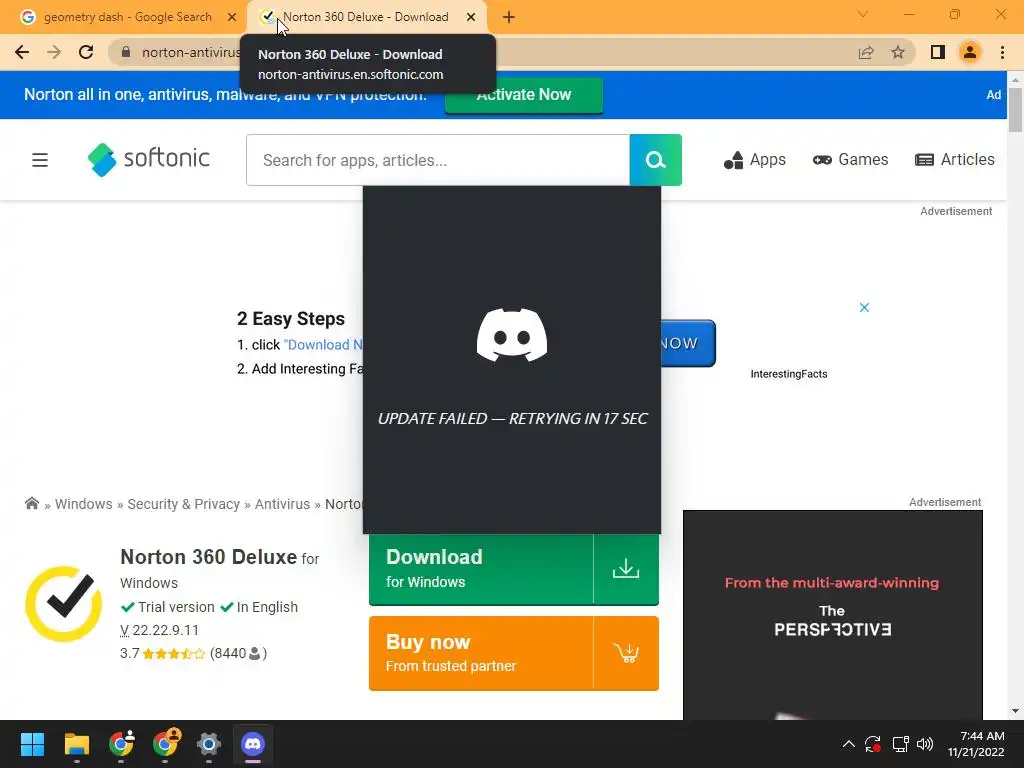Open Settings gear in taskbar
This screenshot has width=1024, height=768.
tap(209, 744)
